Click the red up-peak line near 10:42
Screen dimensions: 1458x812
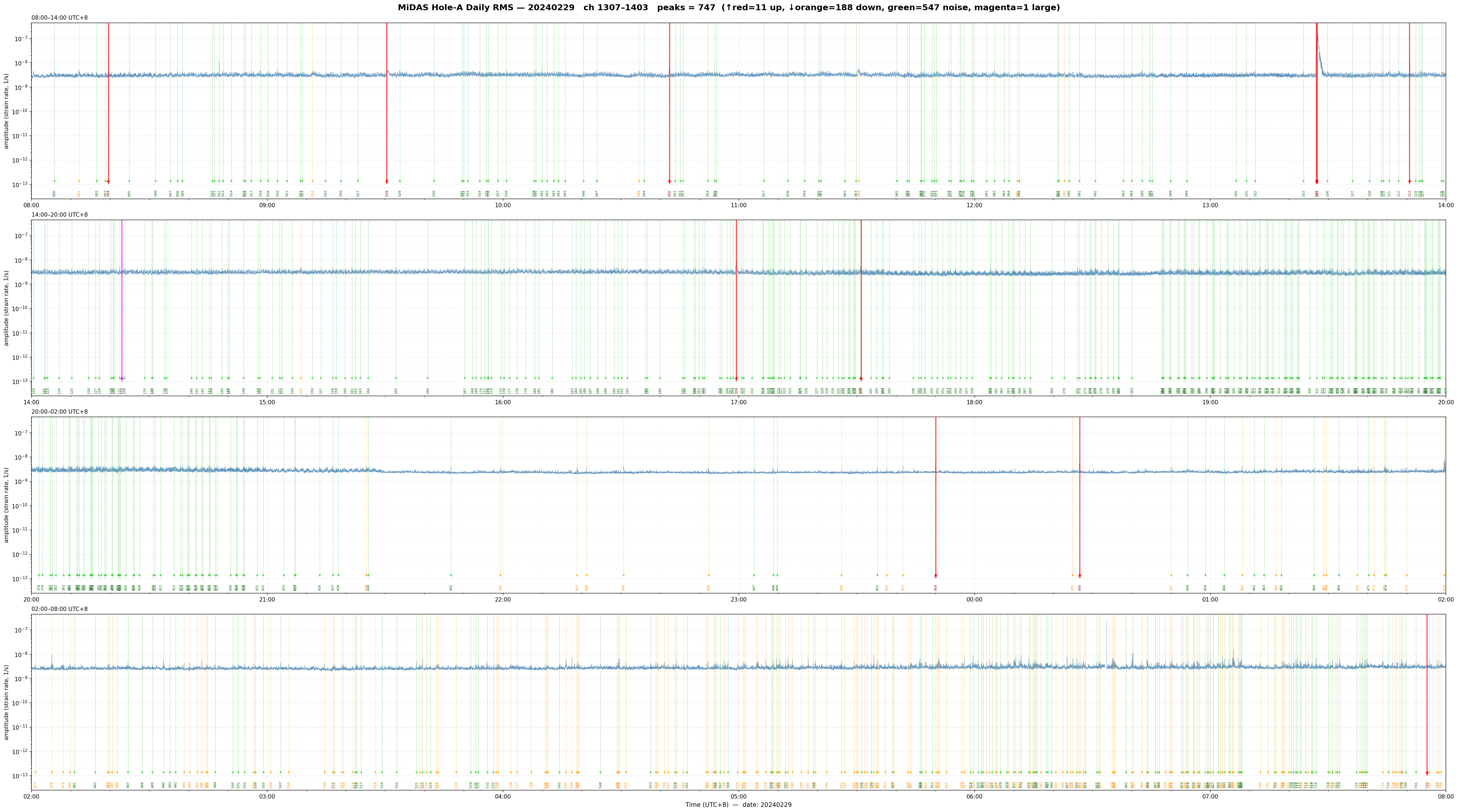(670, 103)
